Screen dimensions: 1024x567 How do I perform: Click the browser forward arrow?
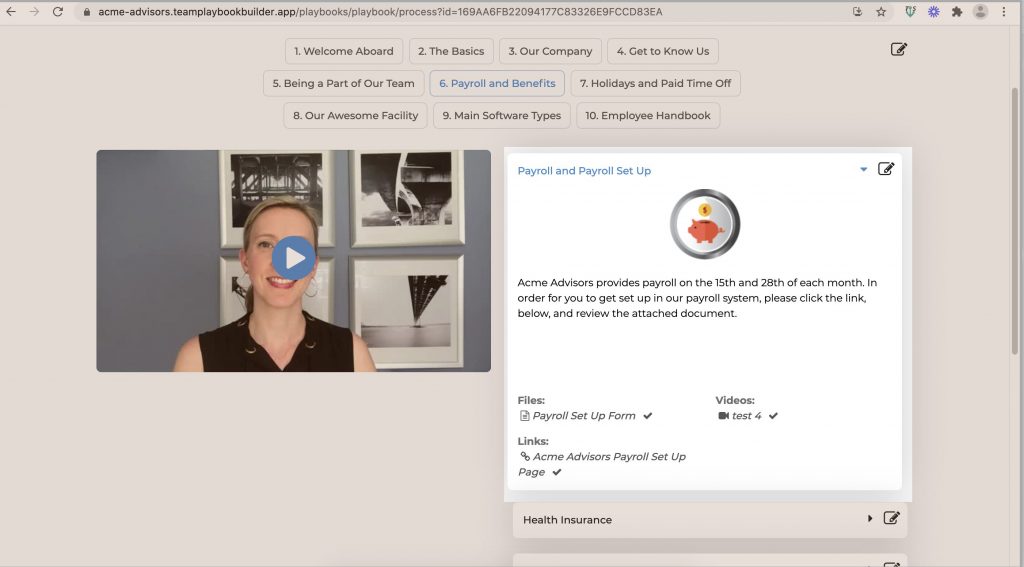click(35, 12)
